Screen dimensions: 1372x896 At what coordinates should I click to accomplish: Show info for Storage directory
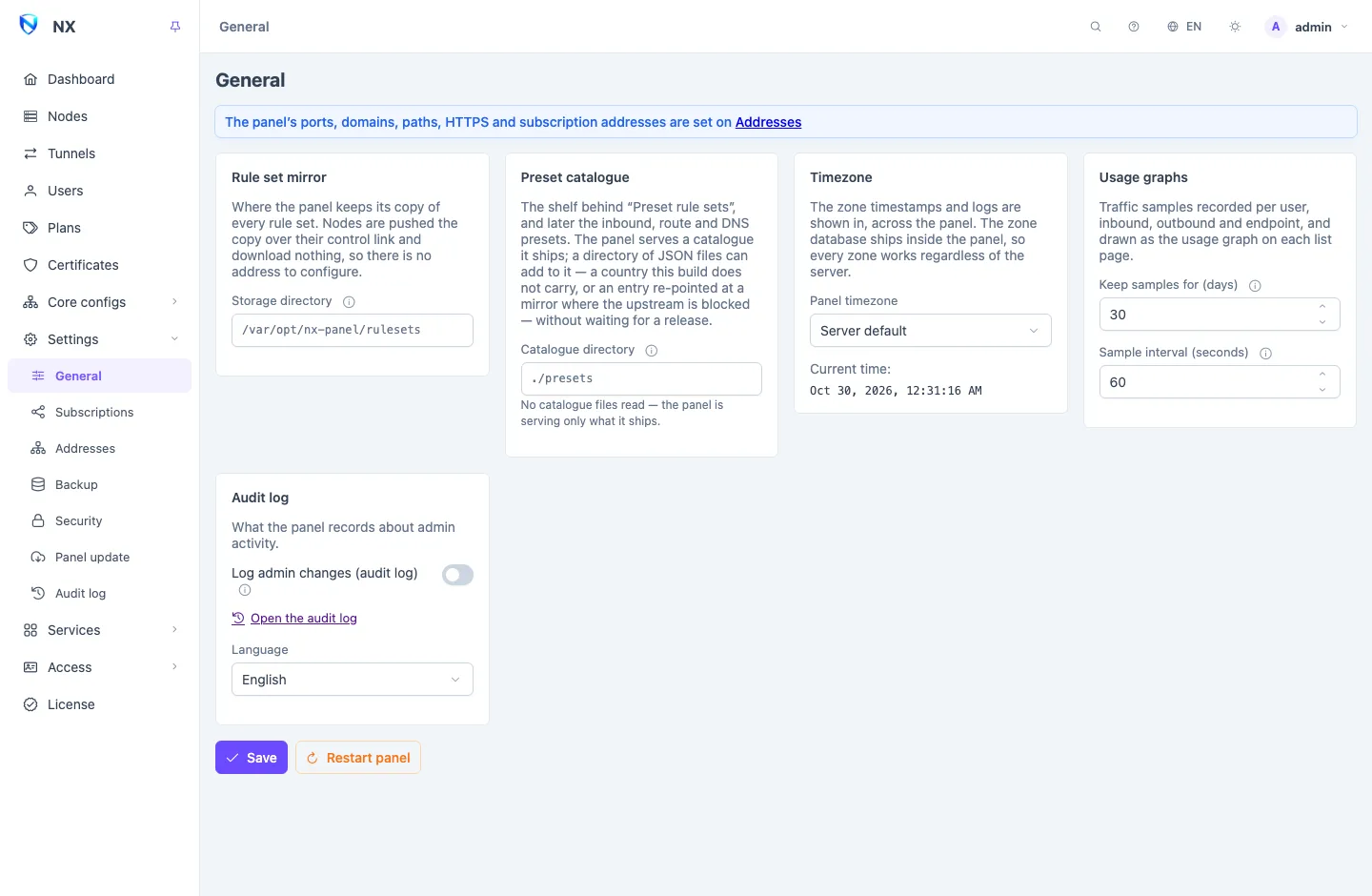click(349, 302)
